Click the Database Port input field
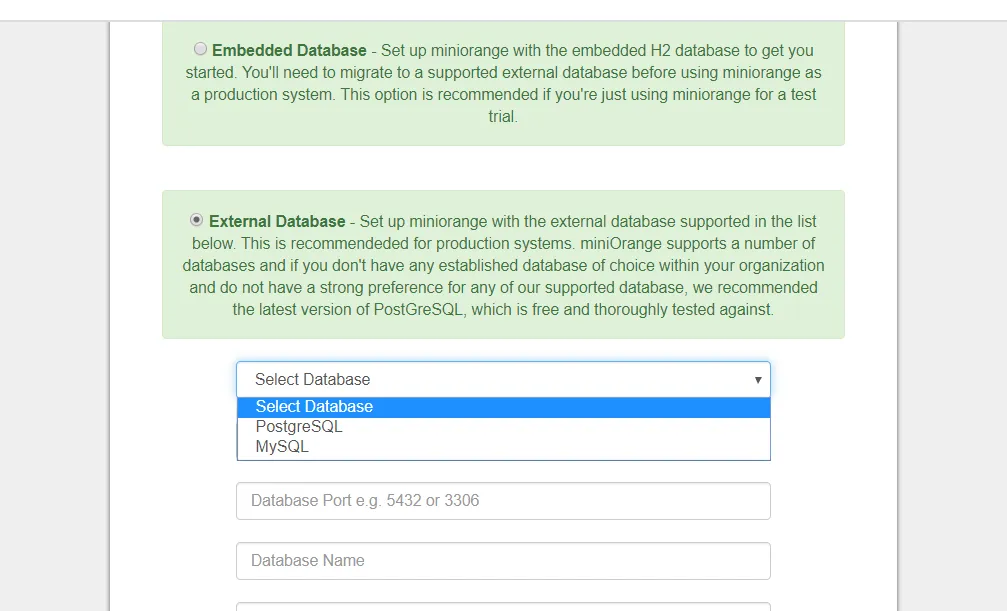Viewport: 1007px width, 611px height. tap(503, 500)
